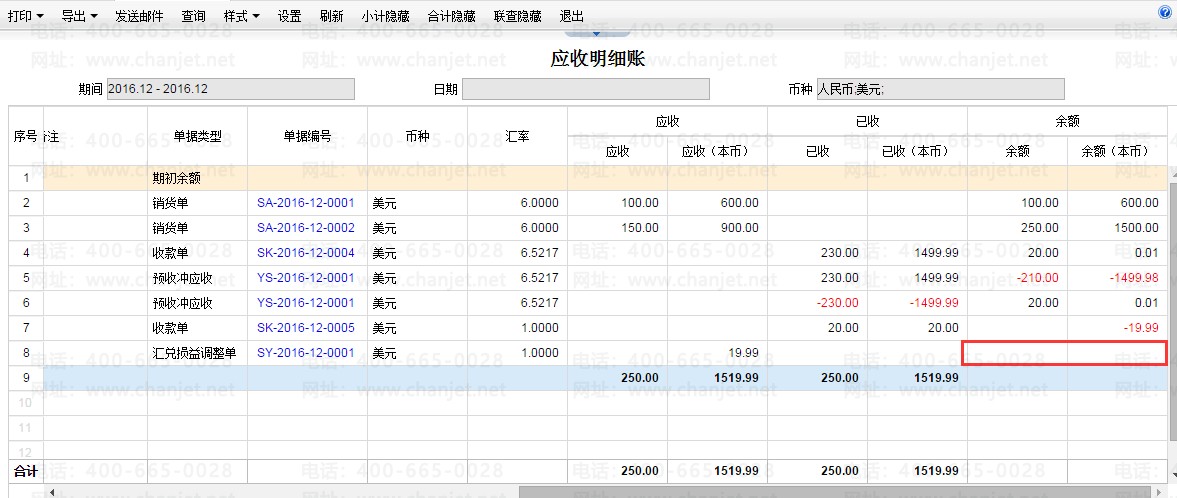
Task: Click the blue help question-mark icon
Action: point(1164,11)
